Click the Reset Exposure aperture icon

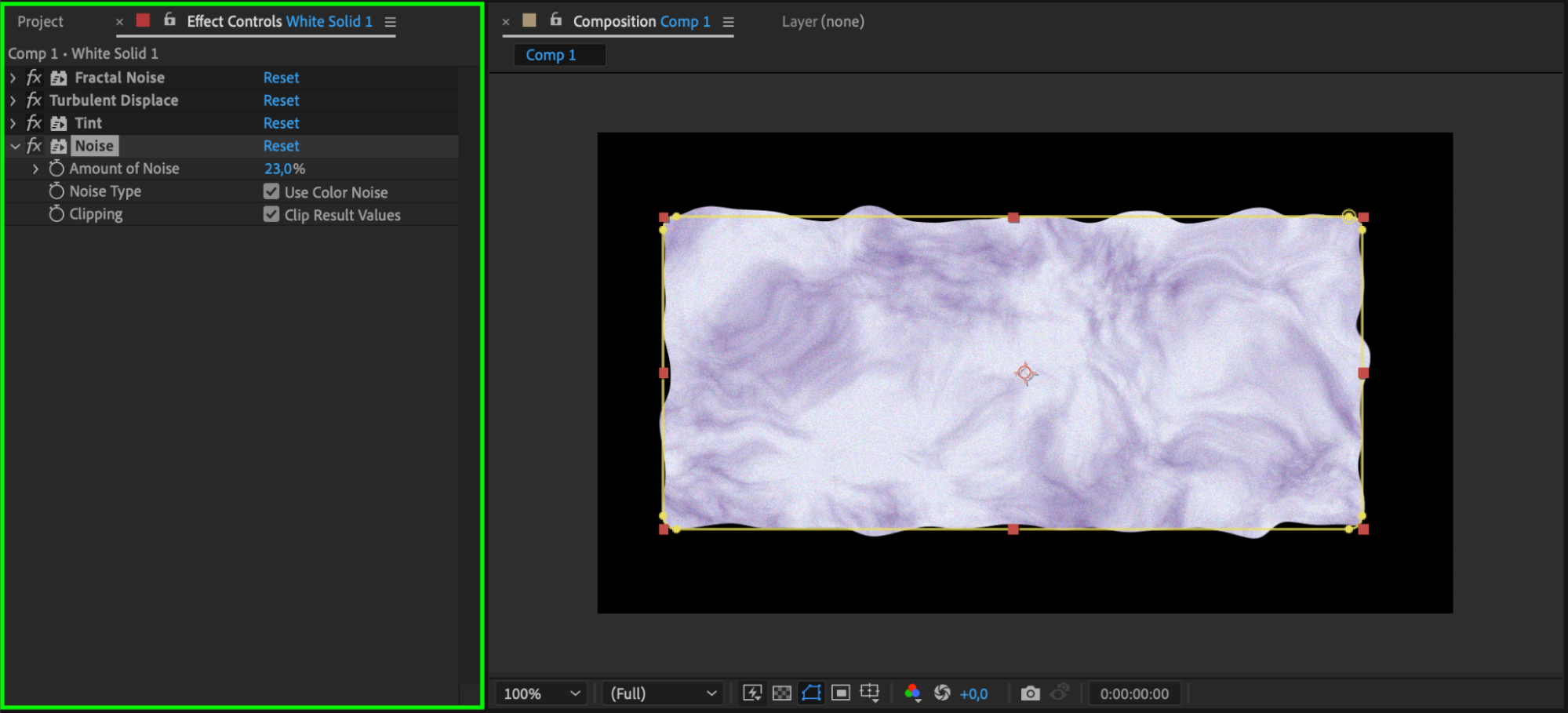point(942,693)
